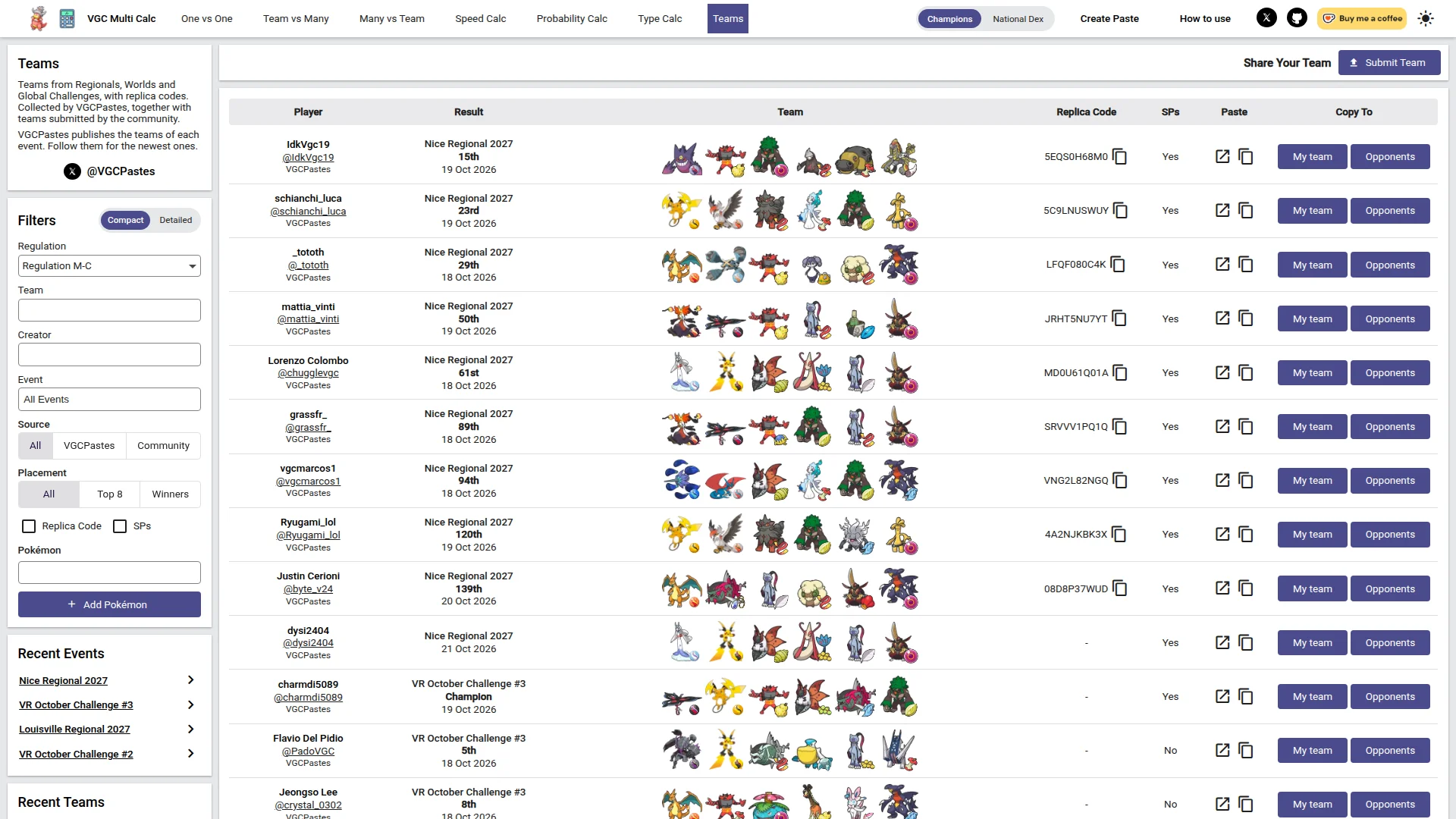Expand Louisville Regional 2027 chevron
This screenshot has width=1456, height=819.
(190, 729)
